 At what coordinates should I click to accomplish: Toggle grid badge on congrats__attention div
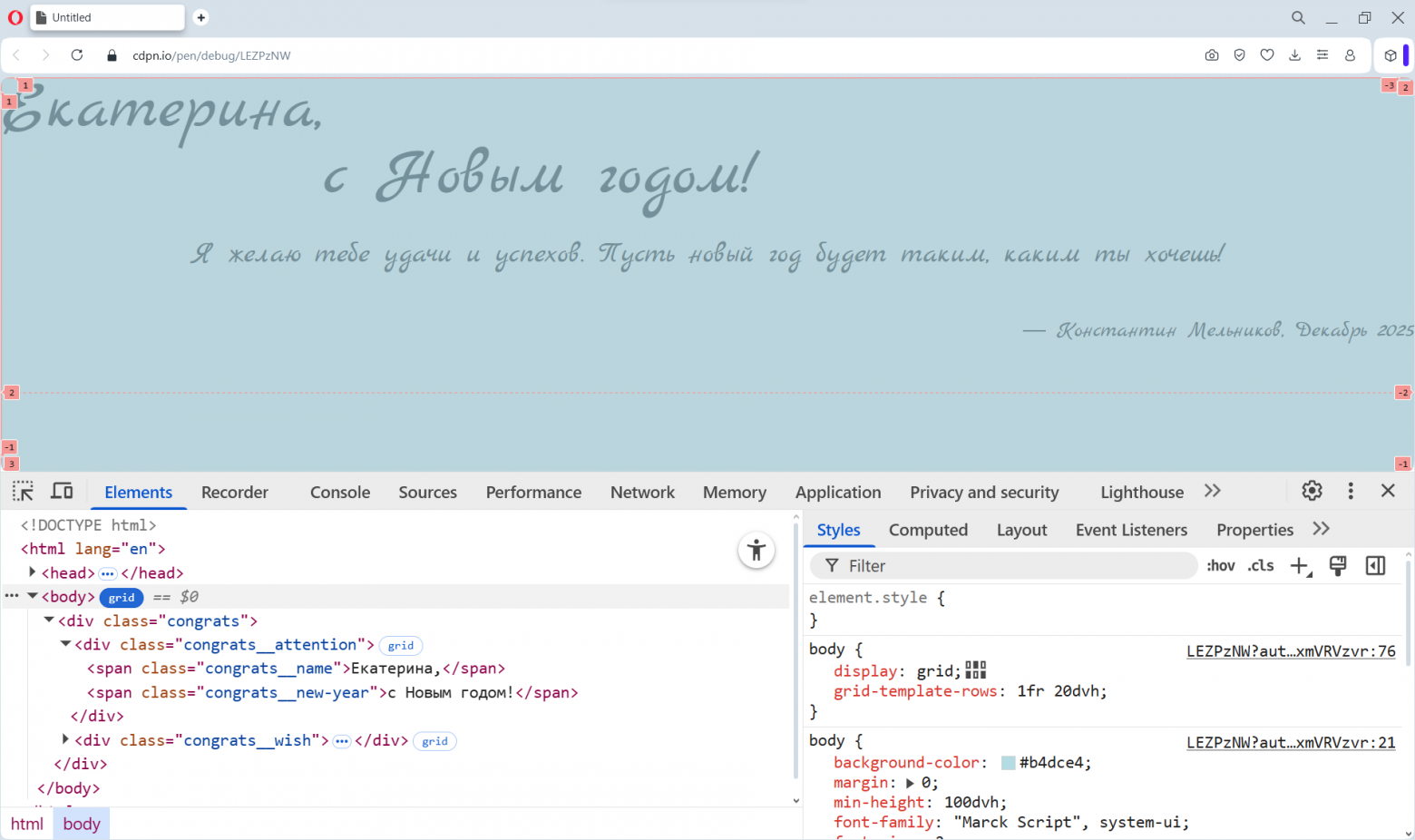coord(400,646)
